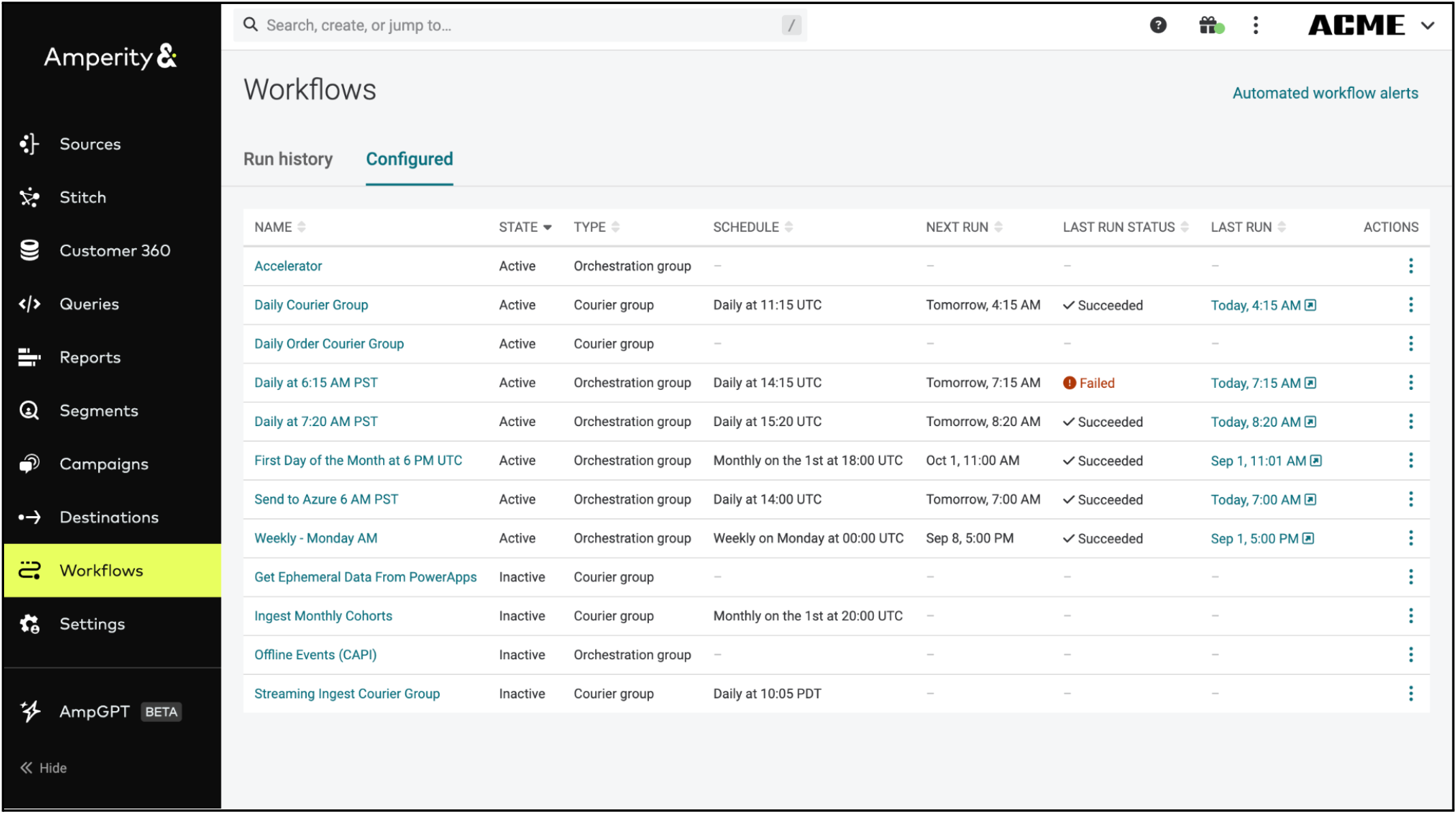Open First Day of the Month at 6 PM UTC
The width and height of the screenshot is (1456, 814).
coord(358,460)
